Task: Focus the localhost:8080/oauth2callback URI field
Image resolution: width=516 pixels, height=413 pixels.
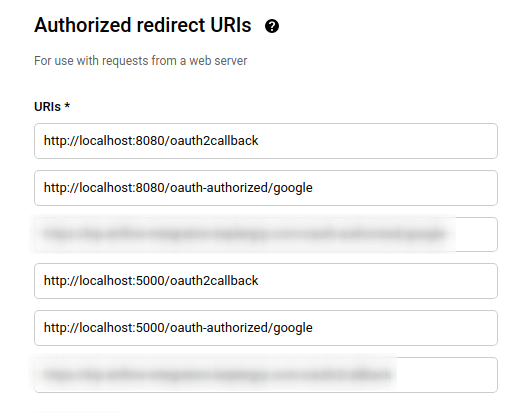Action: tap(266, 141)
